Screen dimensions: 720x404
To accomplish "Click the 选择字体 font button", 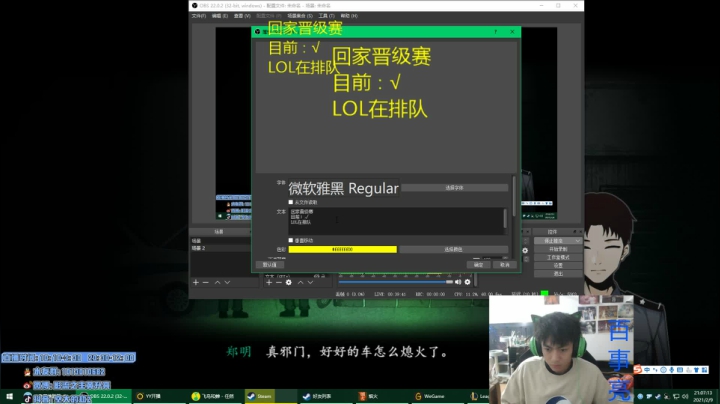I will pos(455,188).
